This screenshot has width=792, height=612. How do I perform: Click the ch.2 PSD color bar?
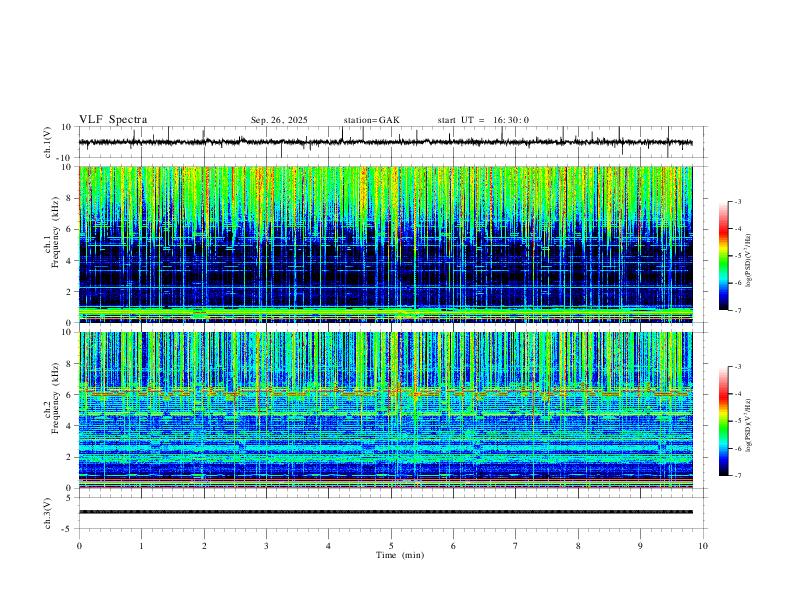[723, 421]
